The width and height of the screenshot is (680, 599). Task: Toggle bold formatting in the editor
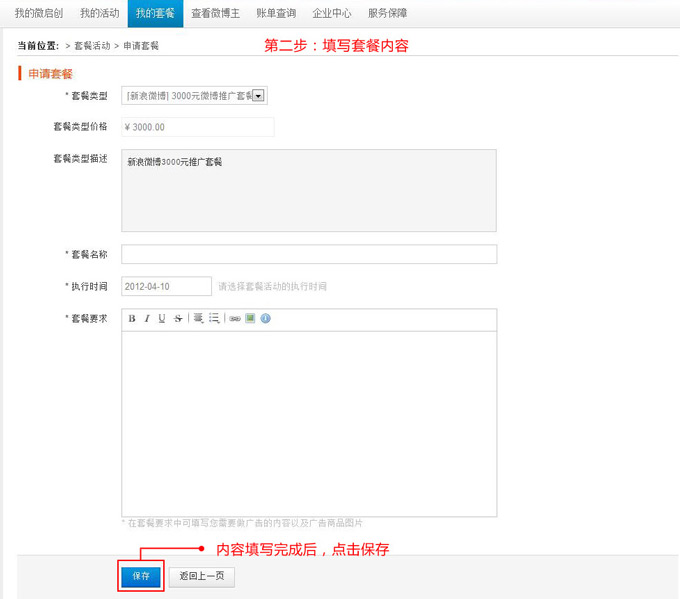point(132,319)
